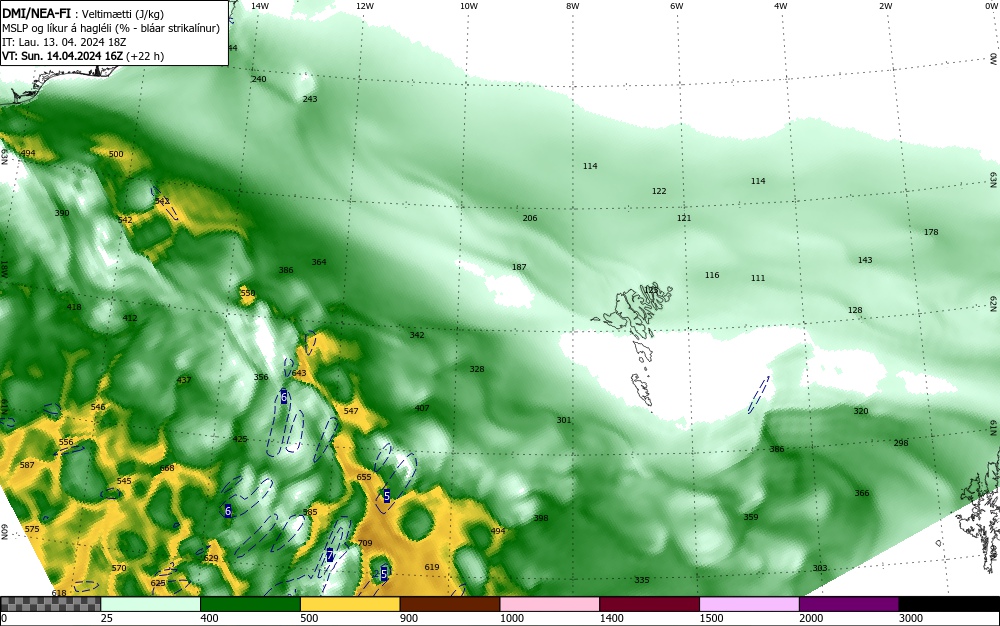Viewport: 1000px width, 626px height.
Task: Select the yellow 500–900 legend swatch
Action: click(350, 604)
